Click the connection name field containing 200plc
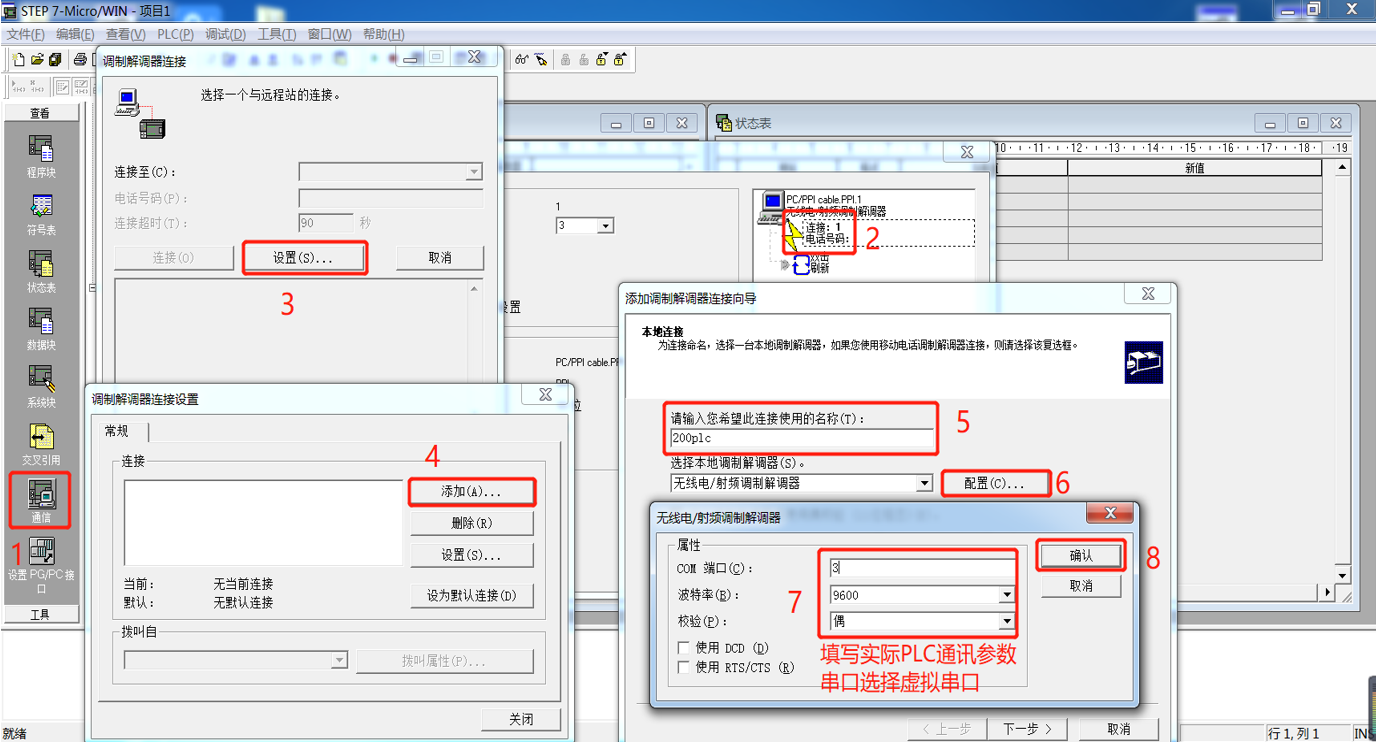Viewport: 1376px width, 745px height. (802, 439)
